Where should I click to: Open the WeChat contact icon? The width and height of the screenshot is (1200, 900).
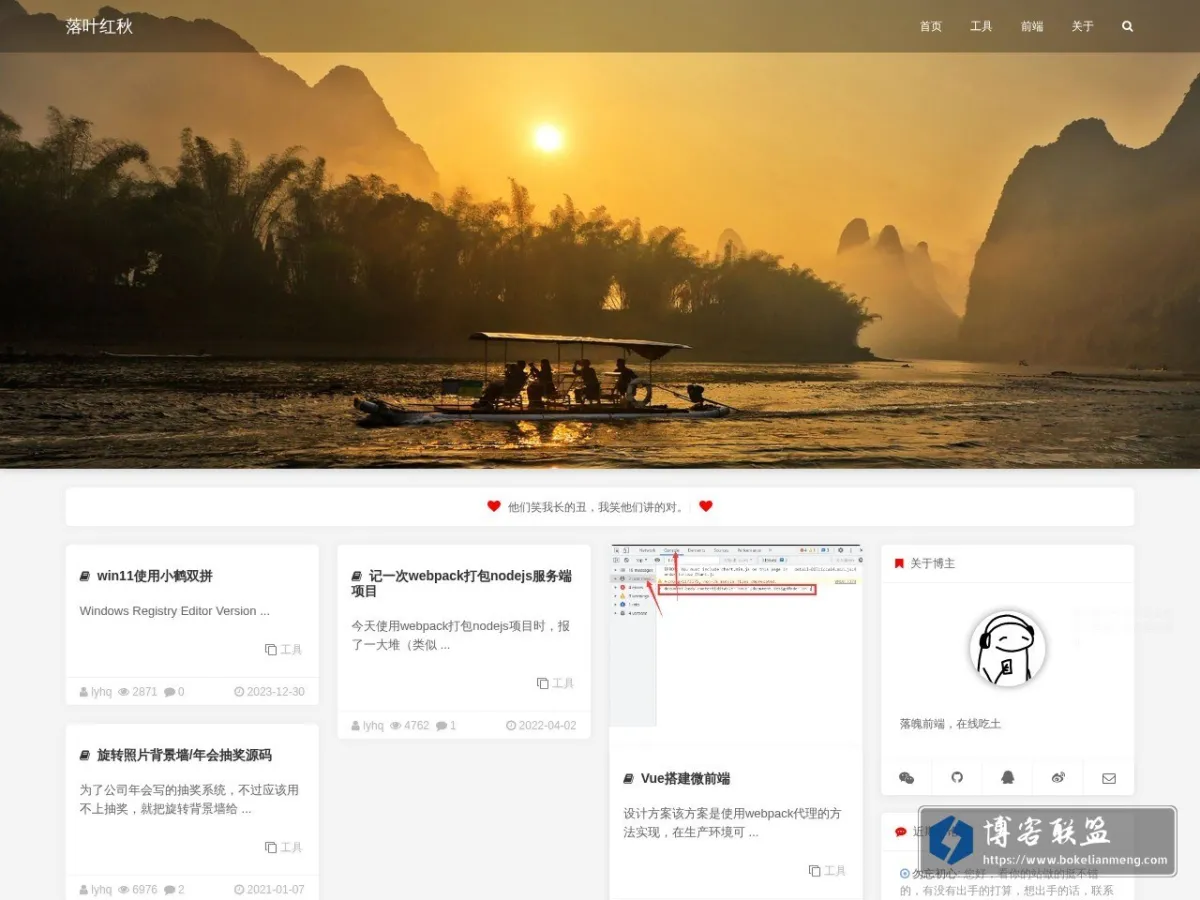click(x=906, y=778)
